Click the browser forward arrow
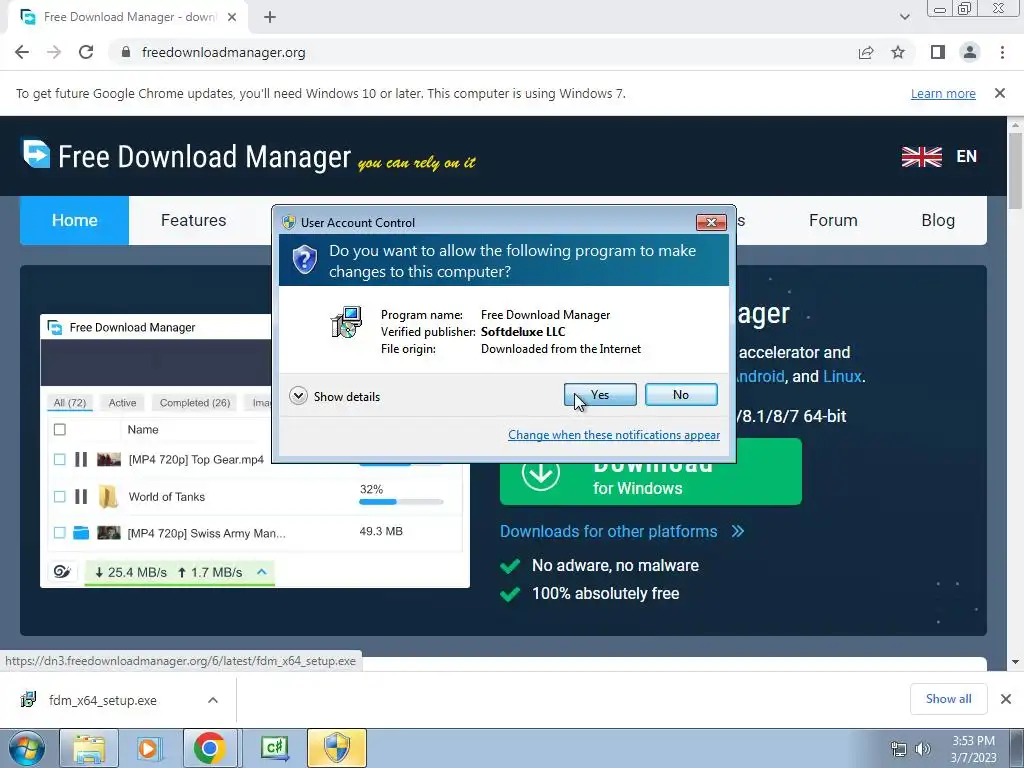 click(54, 52)
